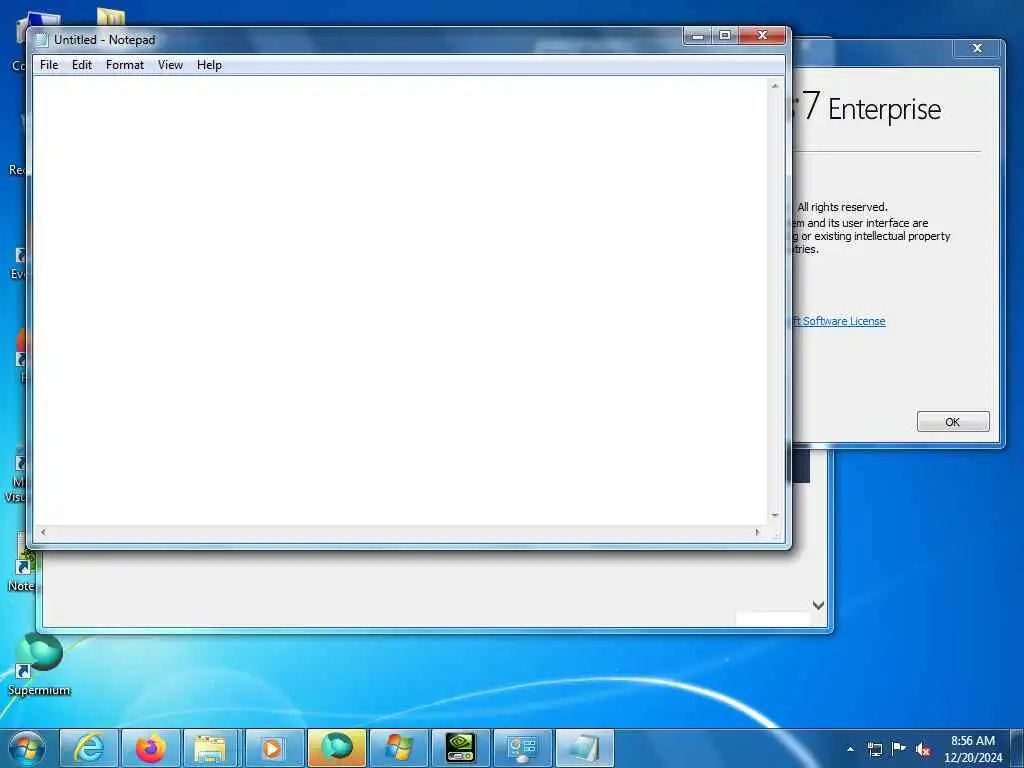The image size is (1024, 768).
Task: Click the Show desktop button
Action: (x=1017, y=748)
